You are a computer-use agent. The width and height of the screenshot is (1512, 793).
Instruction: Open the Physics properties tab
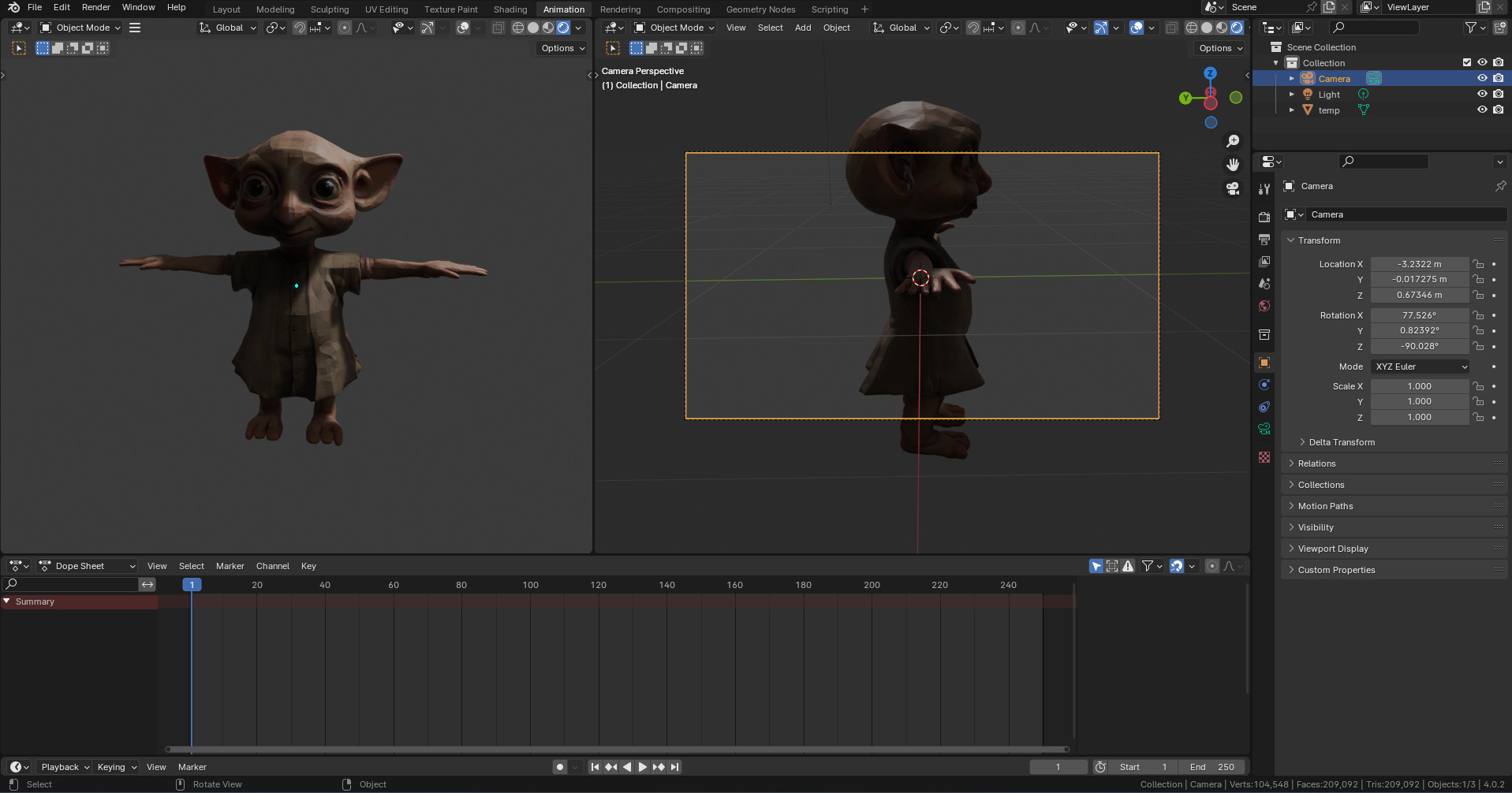[1264, 385]
